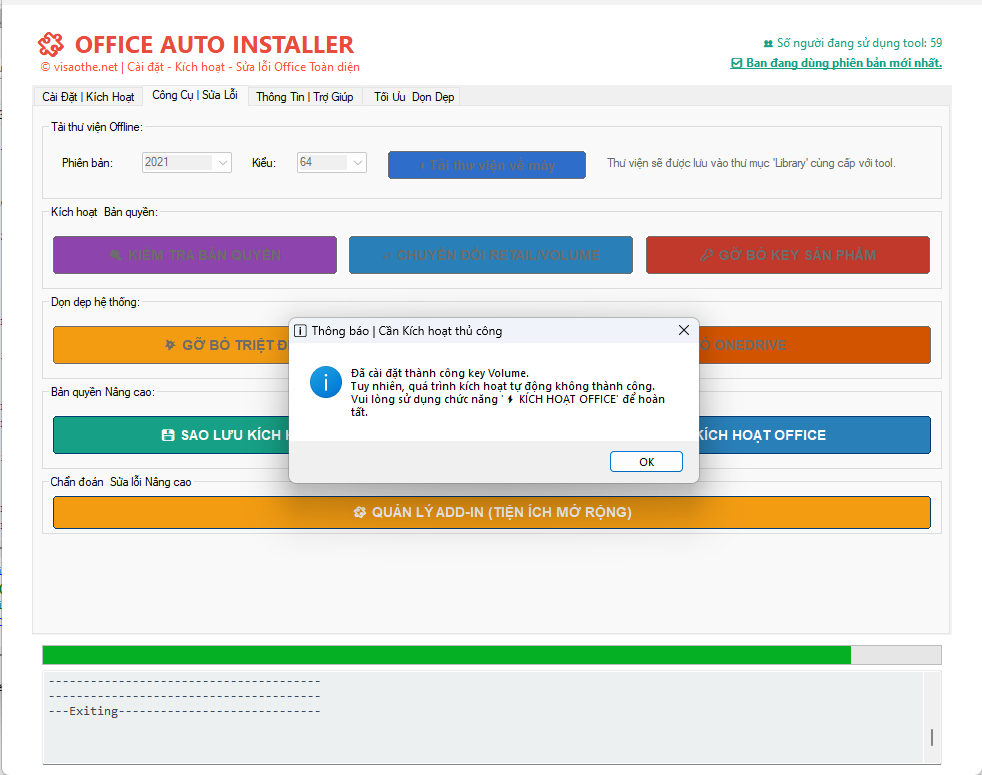The image size is (982, 775).
Task: Click GỠ BỎ KEY SẢN PHẨM button
Action: point(788,255)
